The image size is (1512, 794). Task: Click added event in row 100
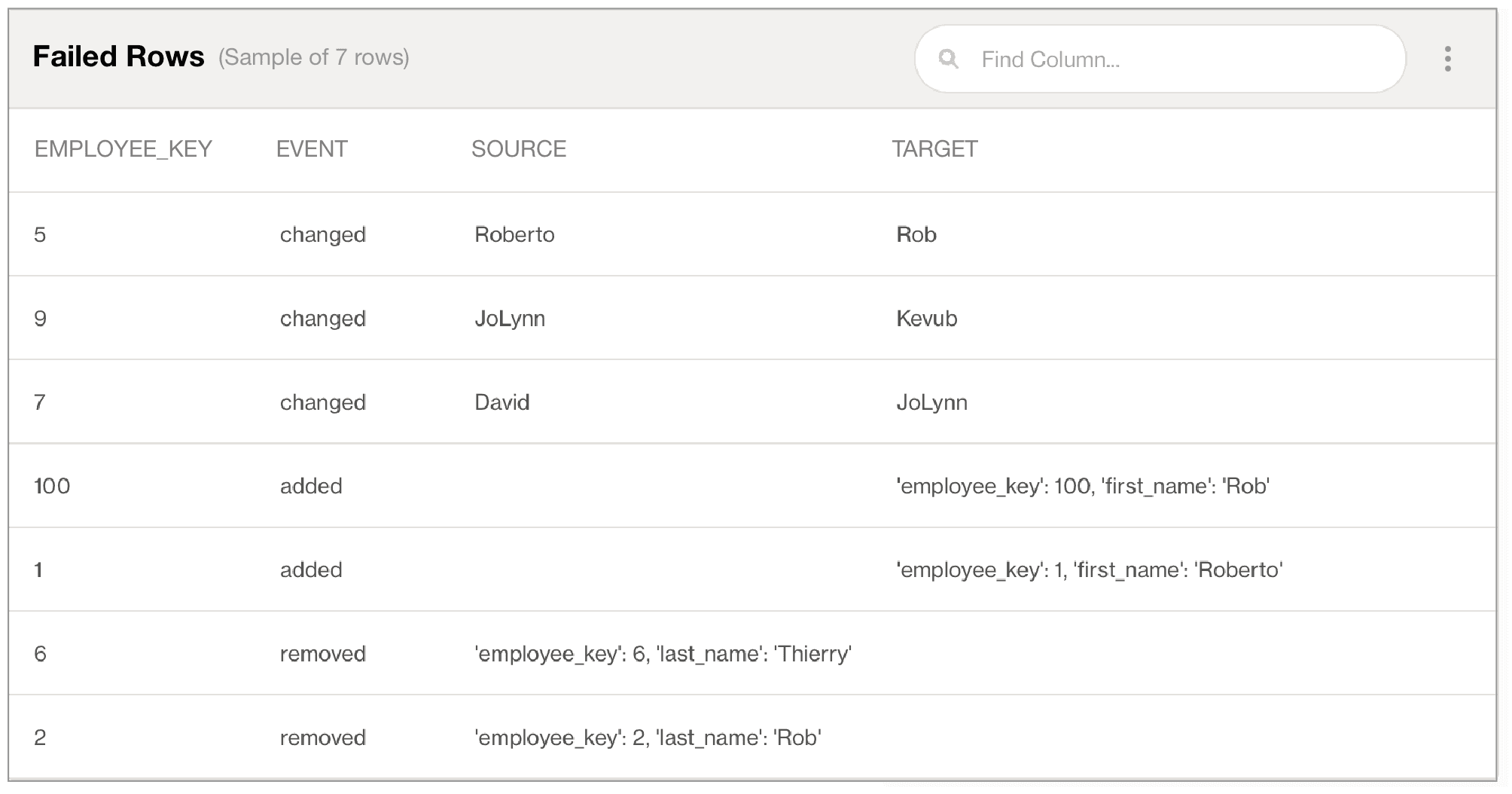(311, 486)
